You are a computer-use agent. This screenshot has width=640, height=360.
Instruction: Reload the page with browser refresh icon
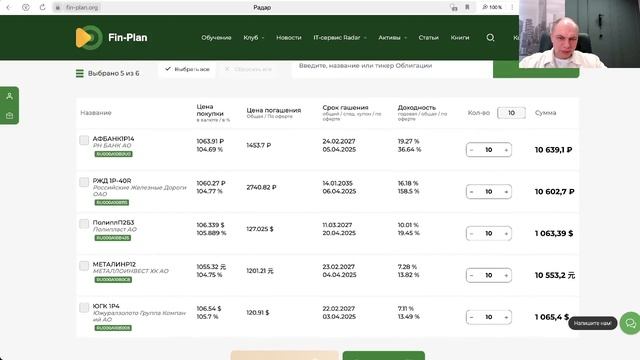tap(42, 7)
